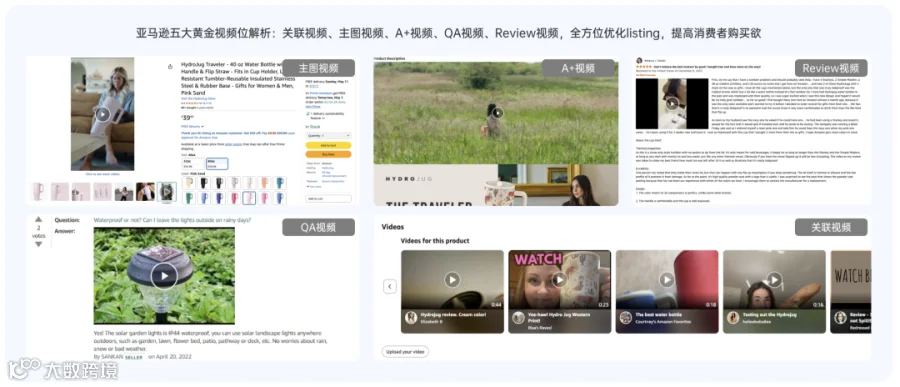The height and width of the screenshot is (387, 900).
Task: Expand the FREE Returns chevron
Action: (203, 126)
